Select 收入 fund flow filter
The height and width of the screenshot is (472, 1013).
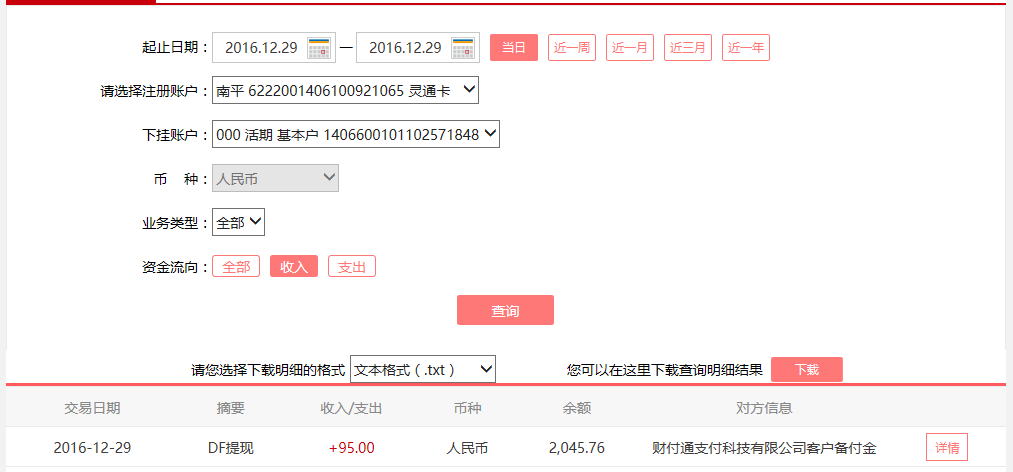294,267
